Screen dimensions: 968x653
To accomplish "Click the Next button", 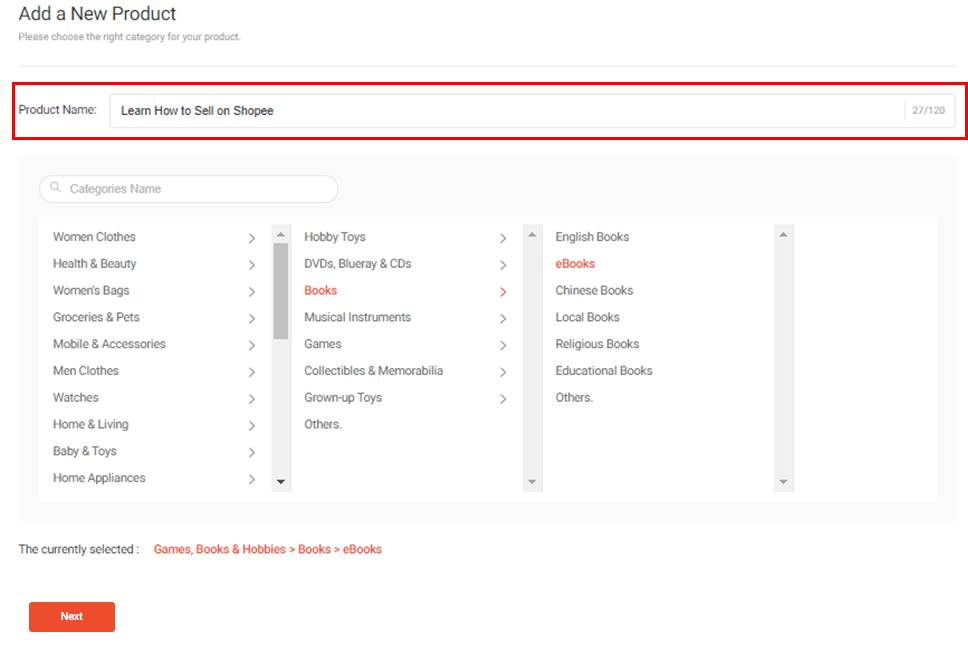I will coord(72,617).
